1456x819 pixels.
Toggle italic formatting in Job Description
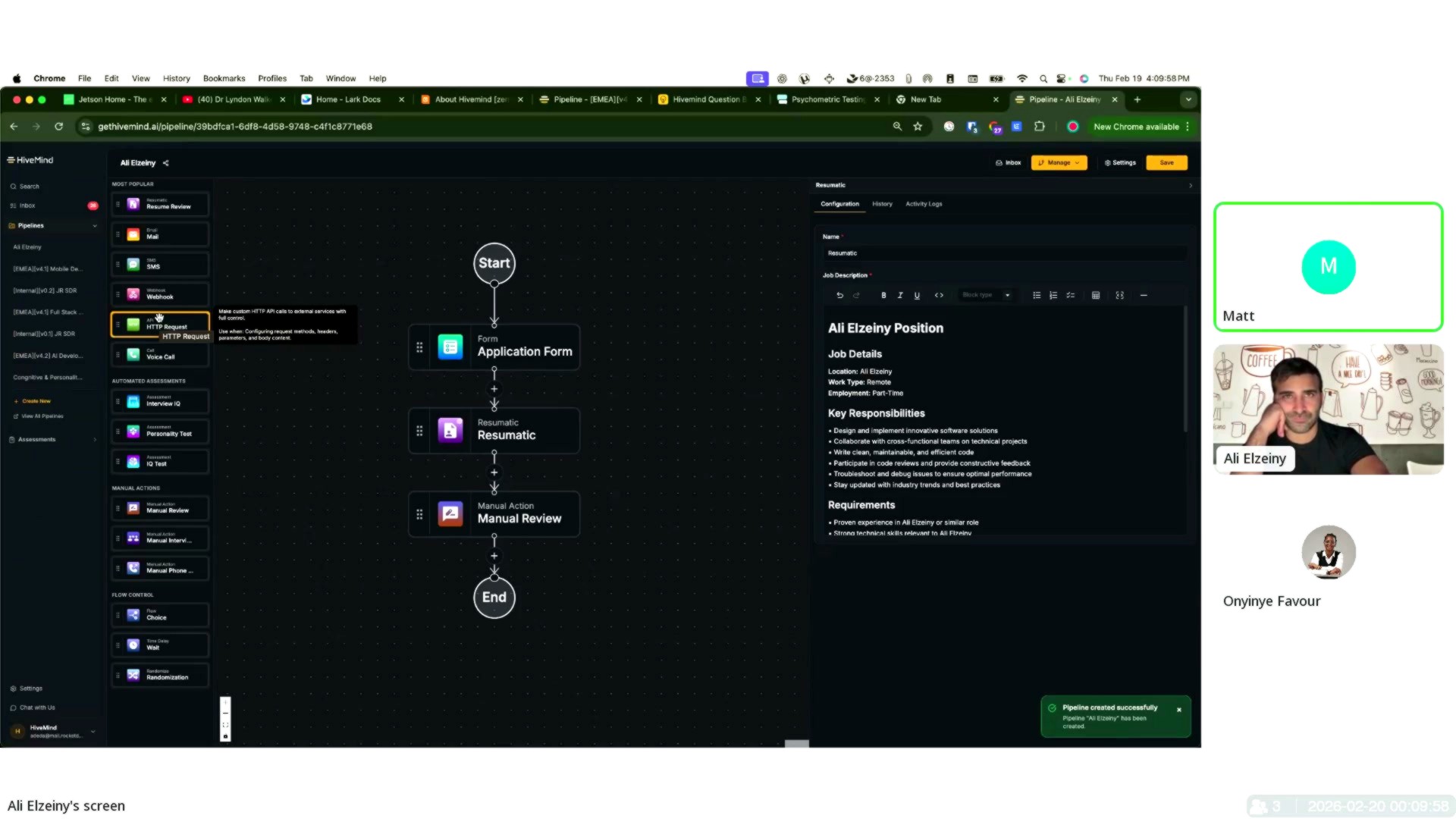[900, 295]
